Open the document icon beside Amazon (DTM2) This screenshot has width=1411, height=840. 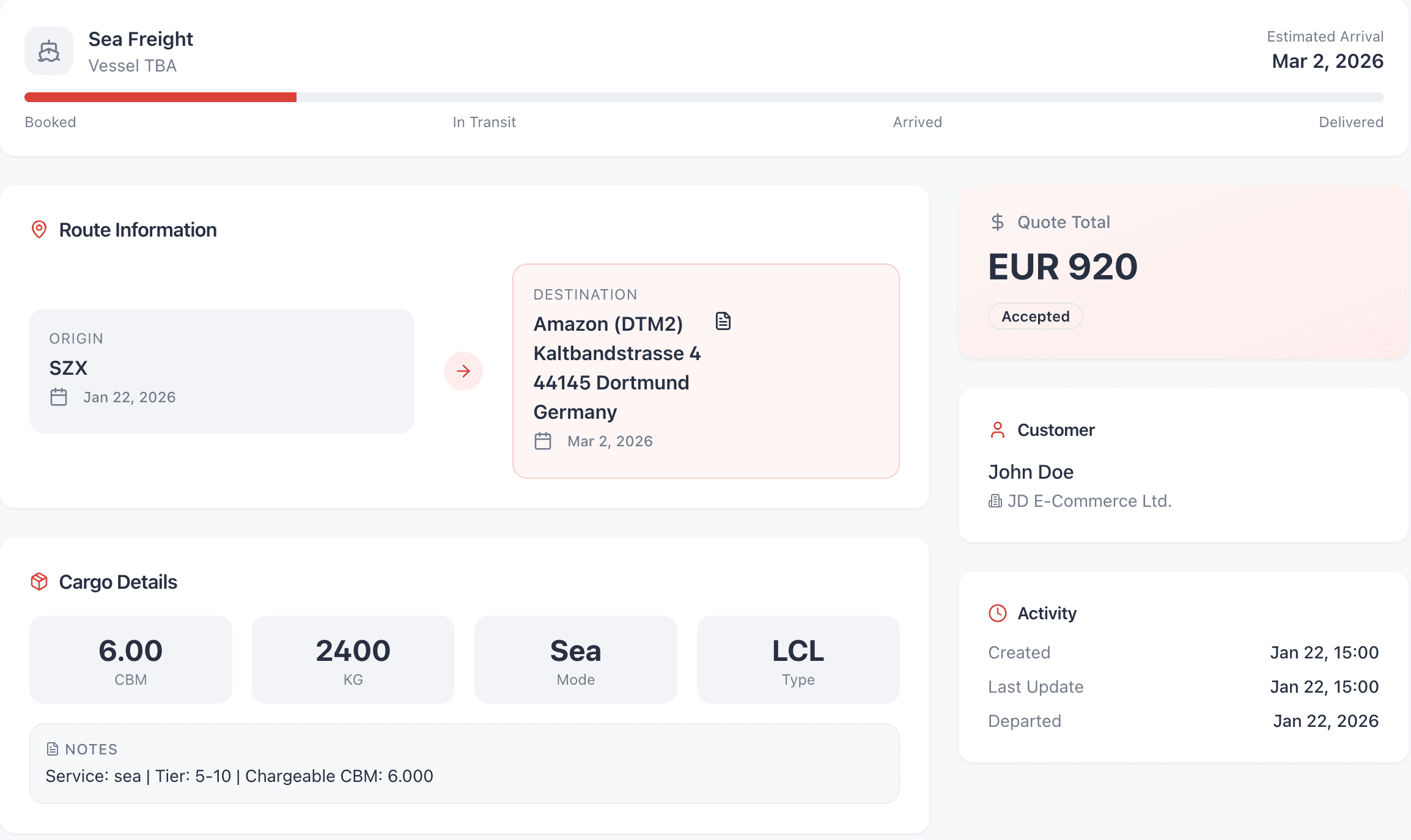(x=723, y=320)
